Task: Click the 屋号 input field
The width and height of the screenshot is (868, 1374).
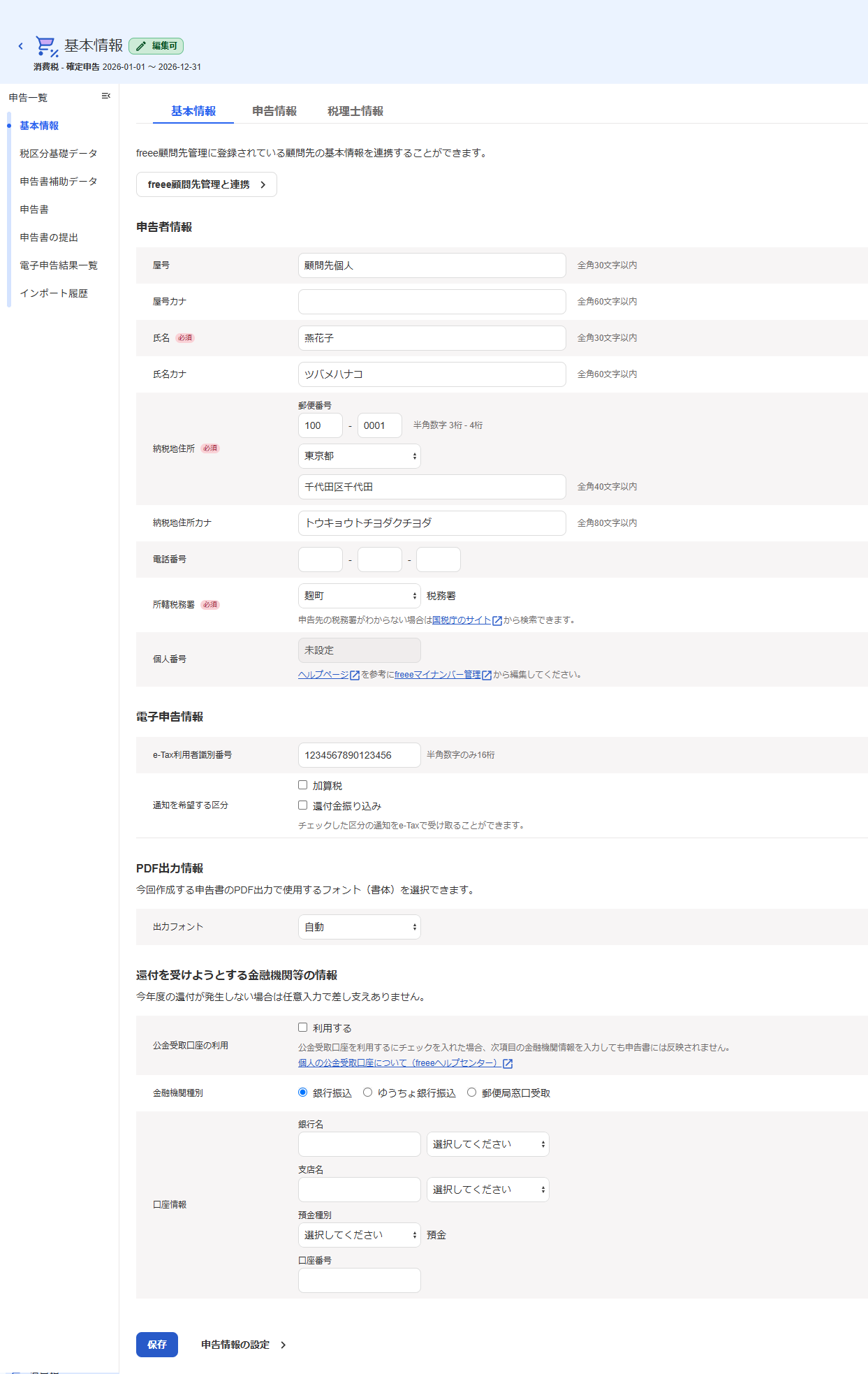Action: click(x=432, y=265)
